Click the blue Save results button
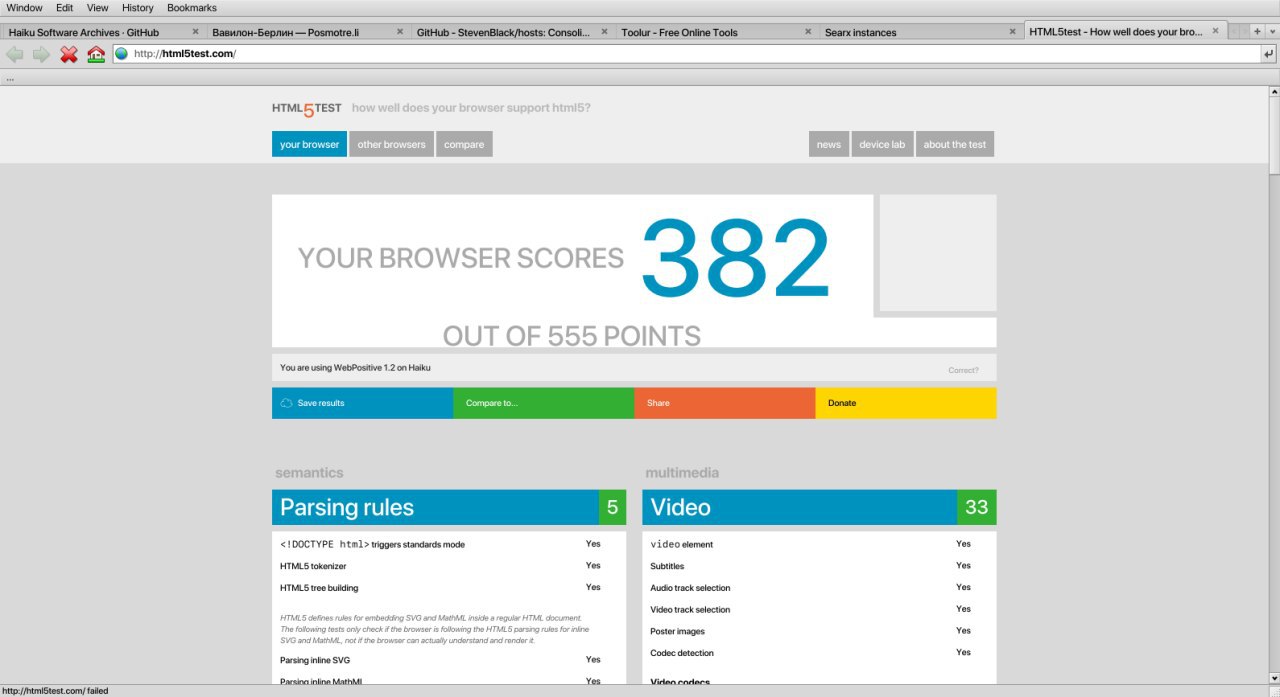The width and height of the screenshot is (1280, 697). 362,403
